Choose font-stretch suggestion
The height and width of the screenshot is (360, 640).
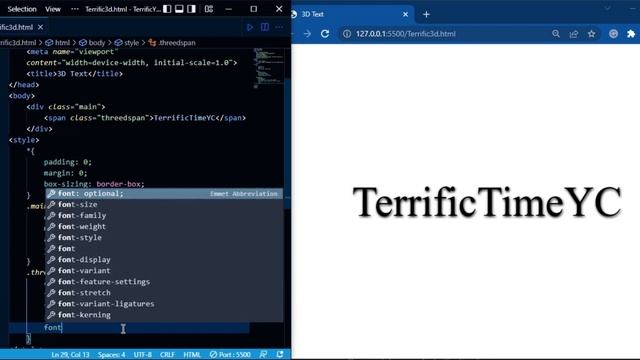coord(164,293)
